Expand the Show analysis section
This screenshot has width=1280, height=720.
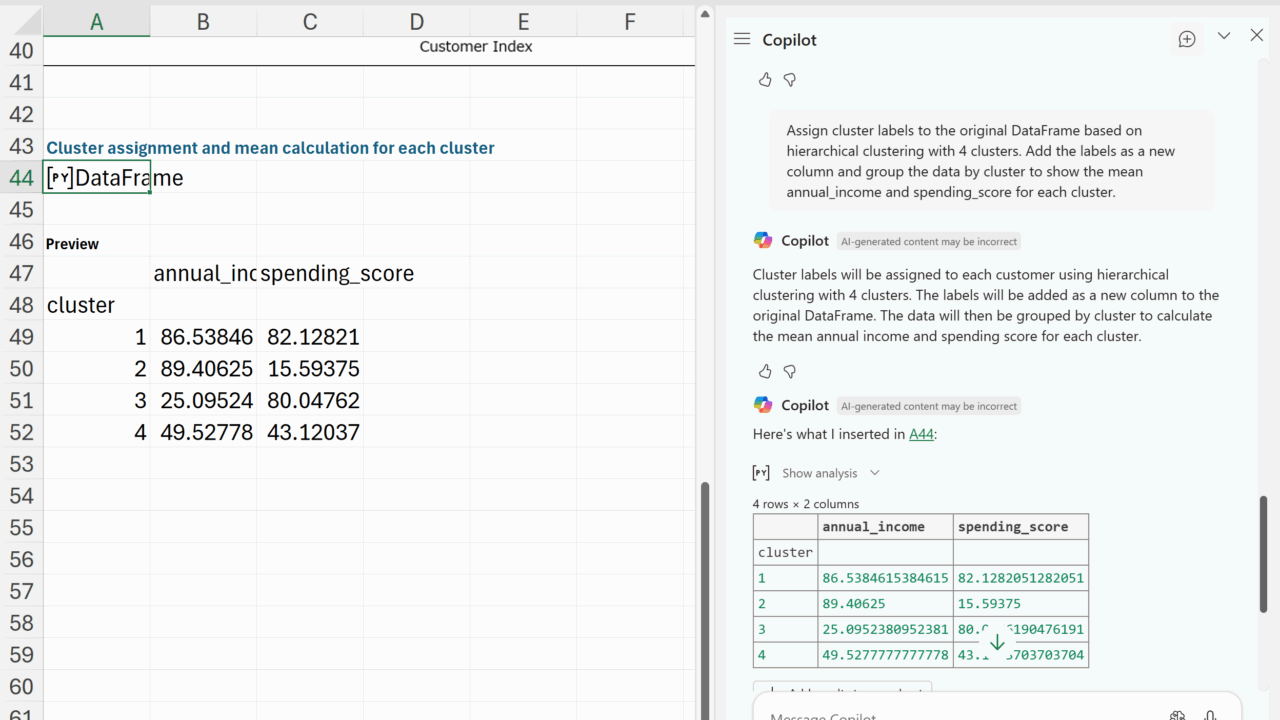pos(830,473)
